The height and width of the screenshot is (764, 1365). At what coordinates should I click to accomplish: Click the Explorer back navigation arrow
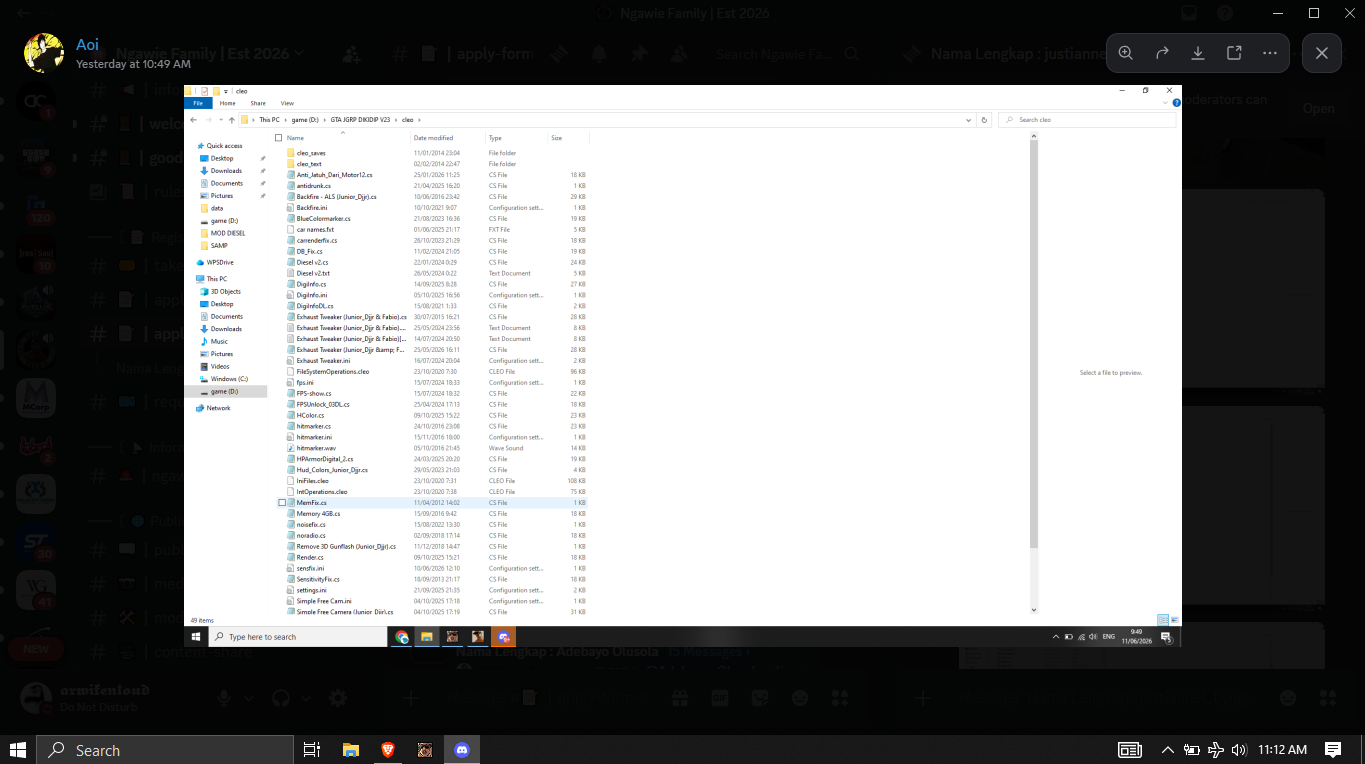[x=194, y=120]
